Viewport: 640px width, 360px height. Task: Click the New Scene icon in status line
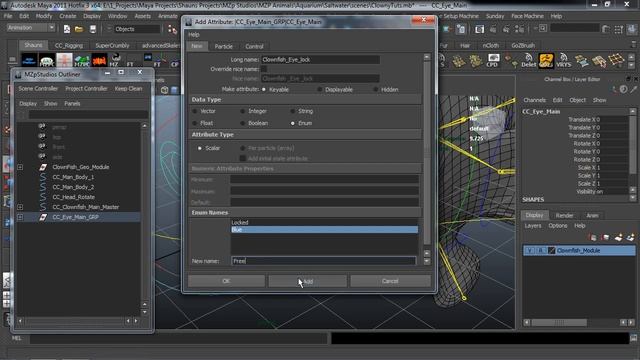(67, 29)
